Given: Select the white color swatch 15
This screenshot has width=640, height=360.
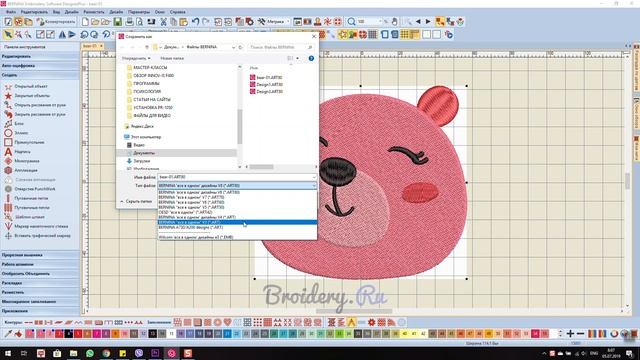Looking at the screenshot, I should 171,334.
